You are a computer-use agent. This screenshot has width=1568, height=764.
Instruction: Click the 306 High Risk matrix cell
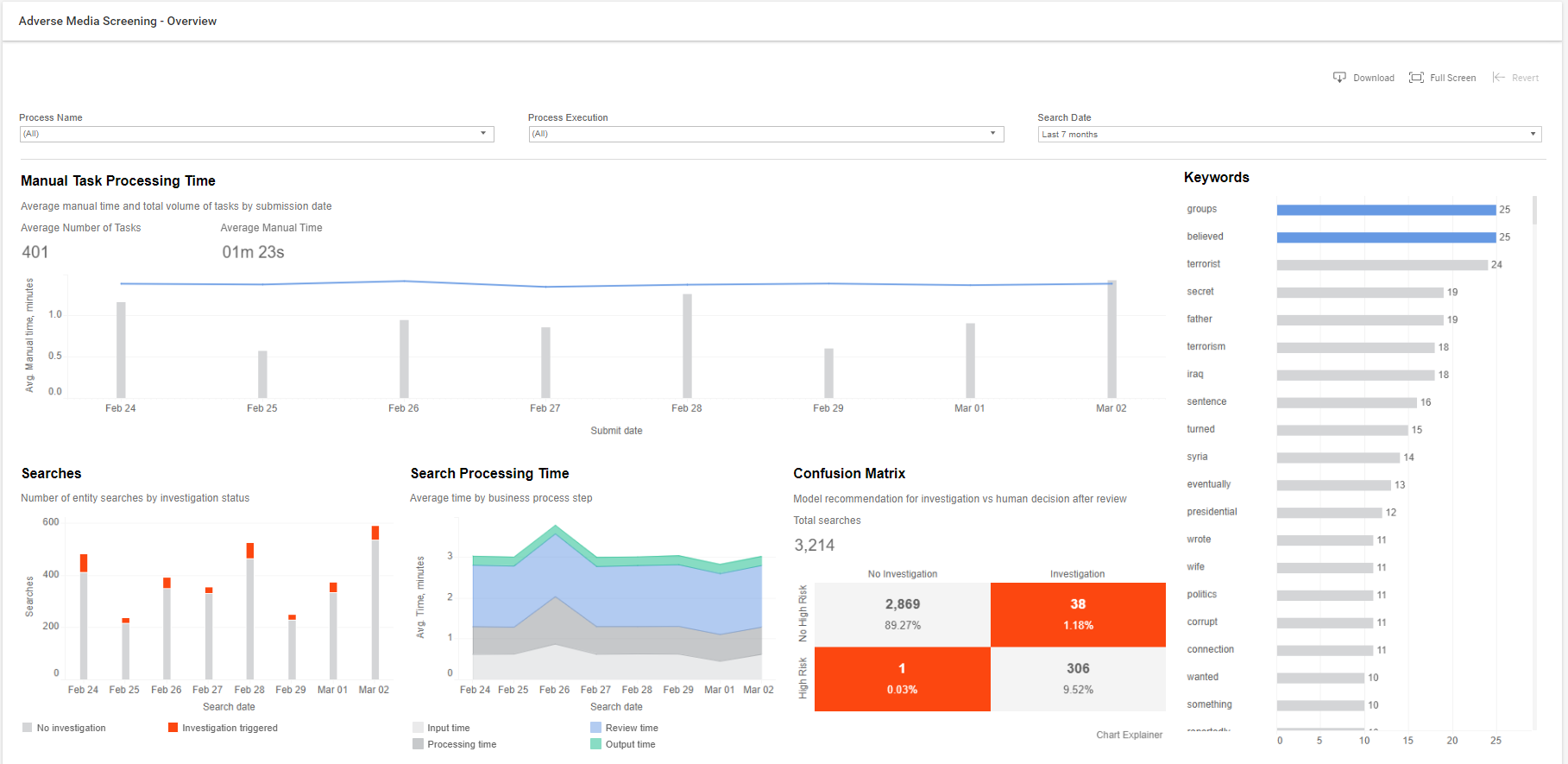click(1078, 679)
